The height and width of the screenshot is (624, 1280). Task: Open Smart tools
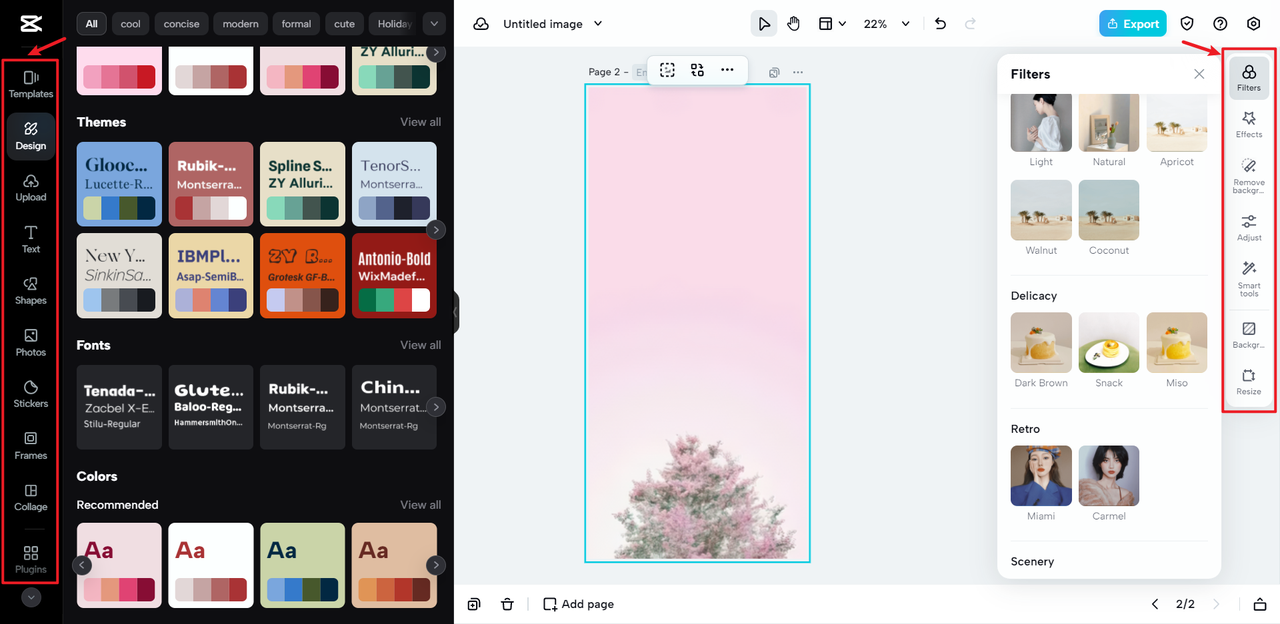pos(1249,279)
